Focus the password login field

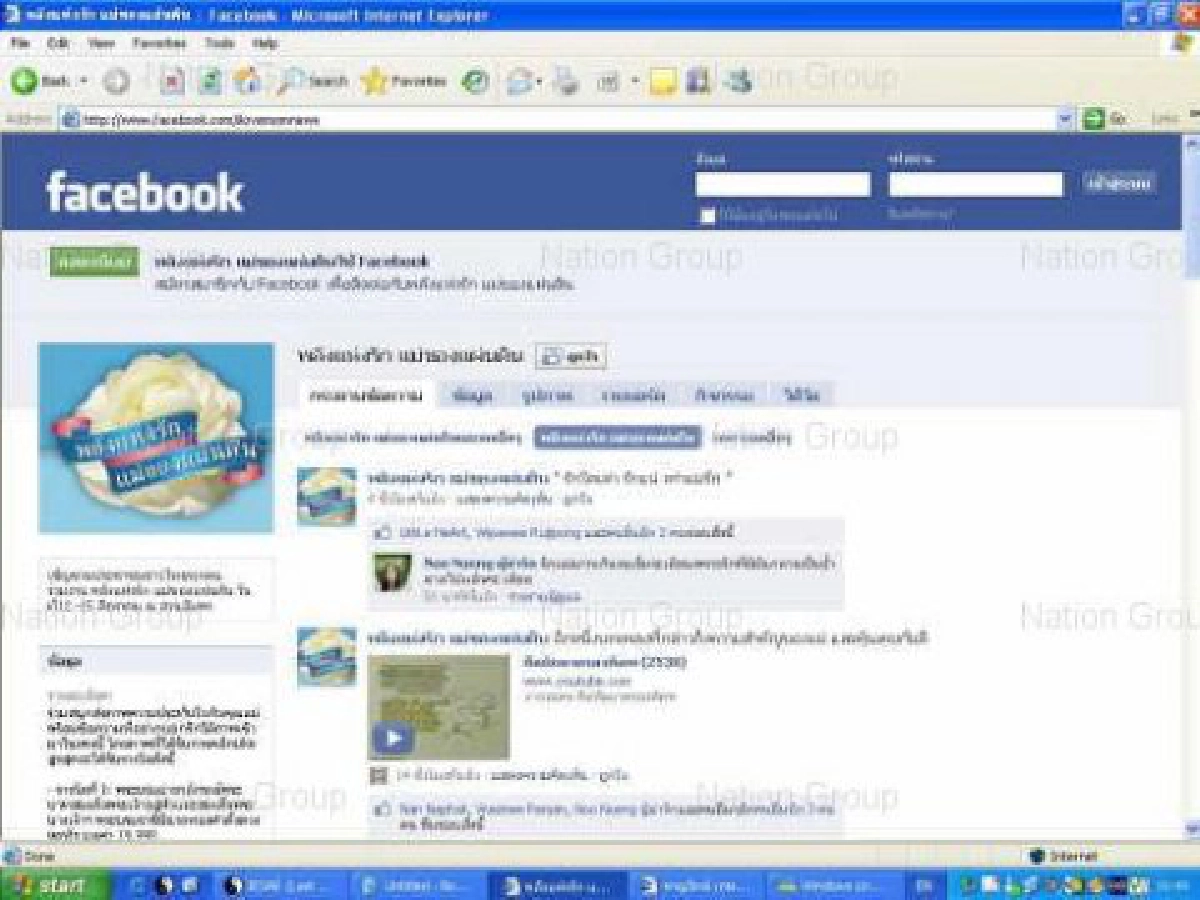976,185
